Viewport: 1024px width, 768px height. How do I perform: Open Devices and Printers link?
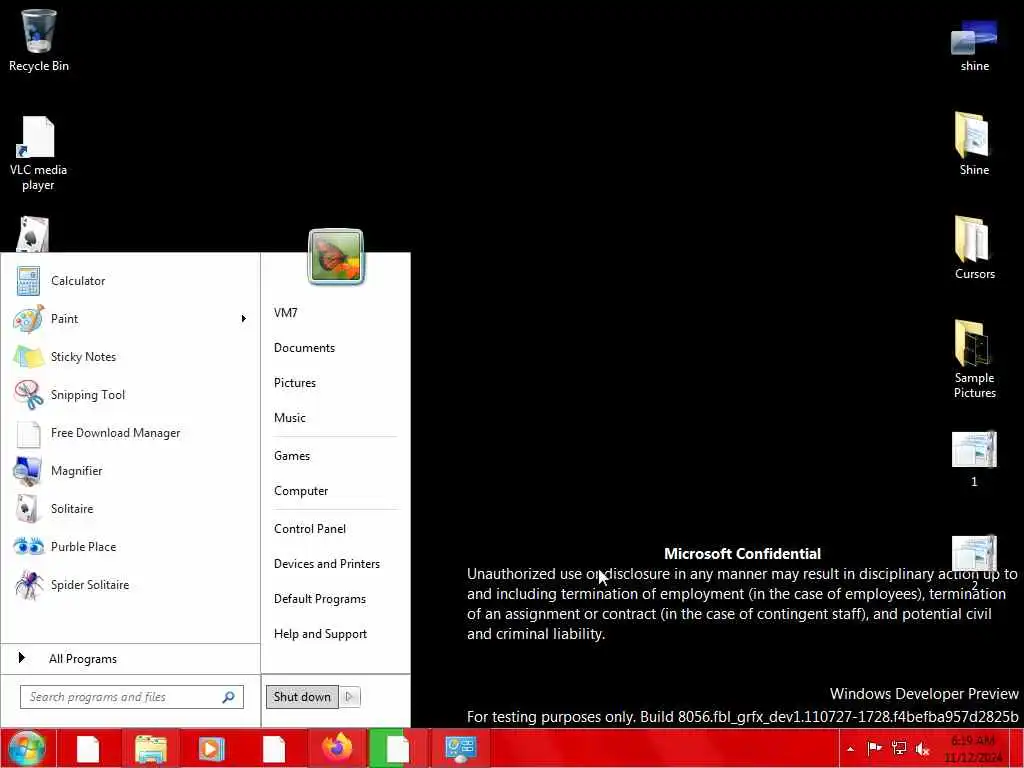click(327, 564)
